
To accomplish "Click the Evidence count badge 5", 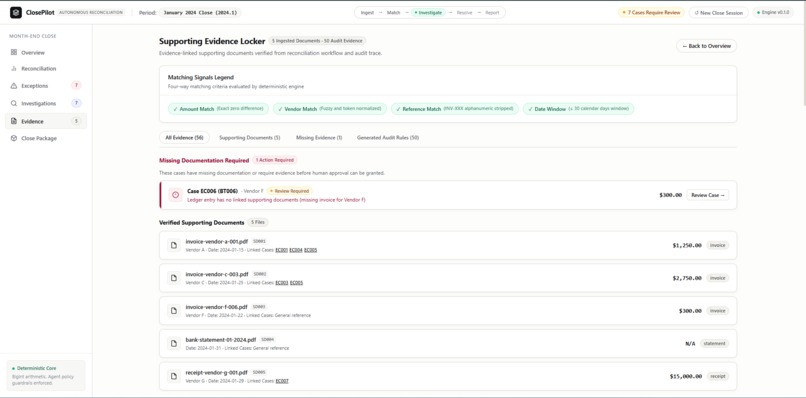I will [x=77, y=121].
